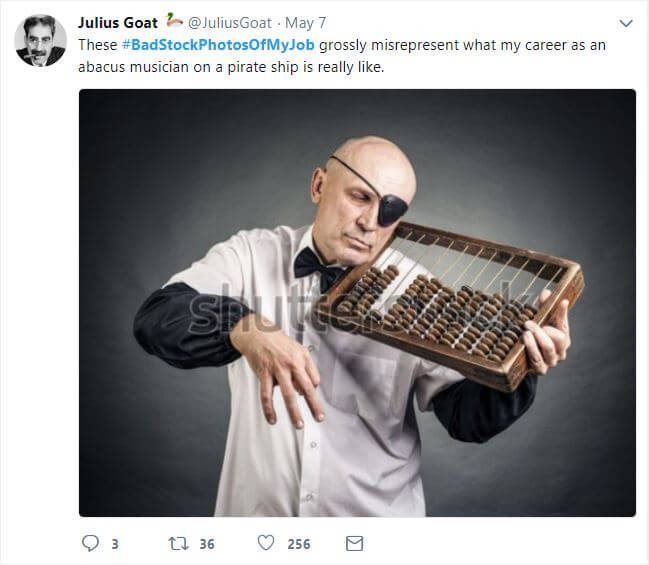Send tweet via the envelope message icon

(354, 543)
